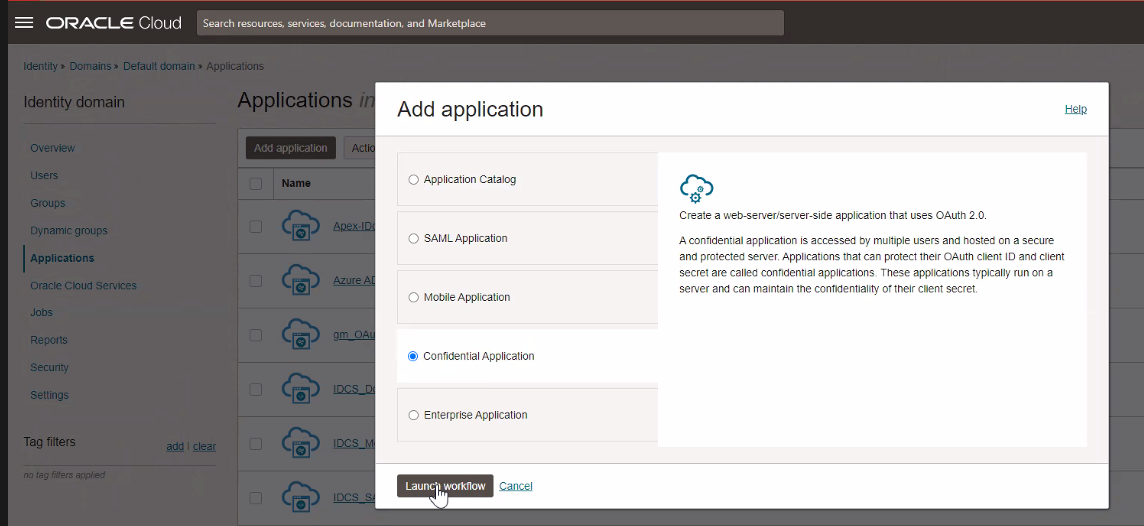Select the Confidential Application radio button
The height and width of the screenshot is (526, 1144).
tap(413, 356)
